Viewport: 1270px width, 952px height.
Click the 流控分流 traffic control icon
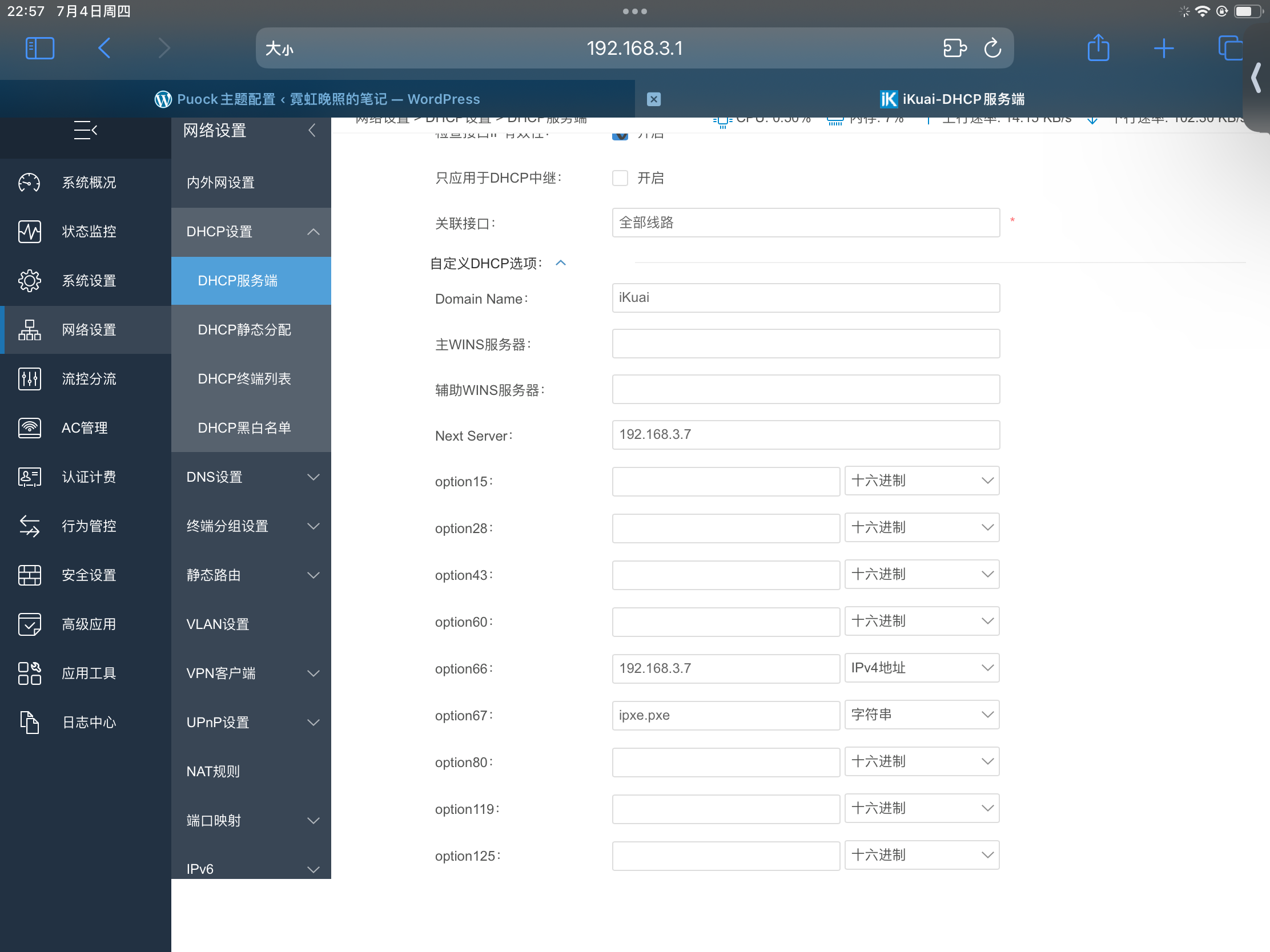29,379
